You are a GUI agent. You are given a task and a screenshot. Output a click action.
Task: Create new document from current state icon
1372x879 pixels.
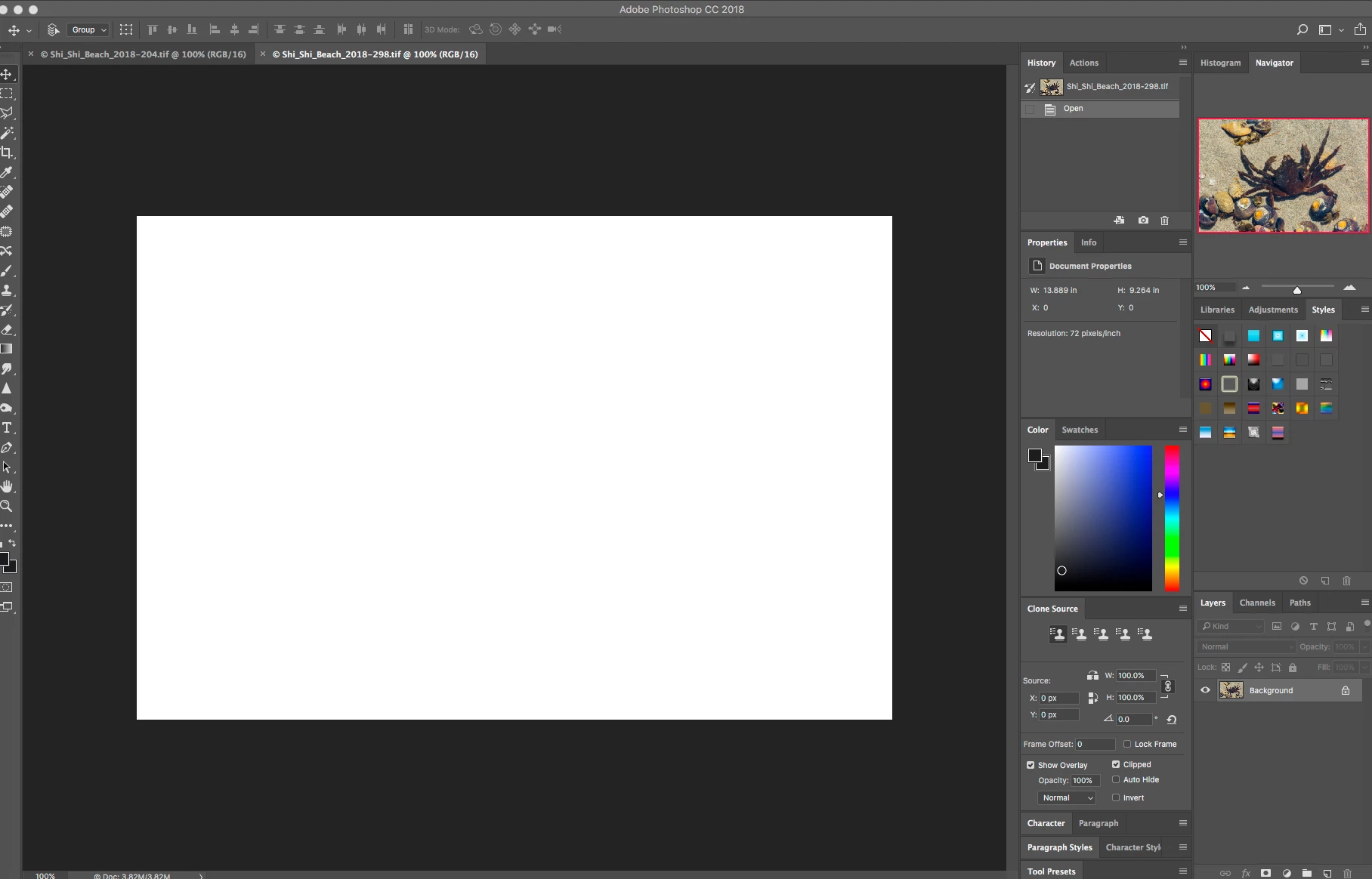(x=1119, y=221)
